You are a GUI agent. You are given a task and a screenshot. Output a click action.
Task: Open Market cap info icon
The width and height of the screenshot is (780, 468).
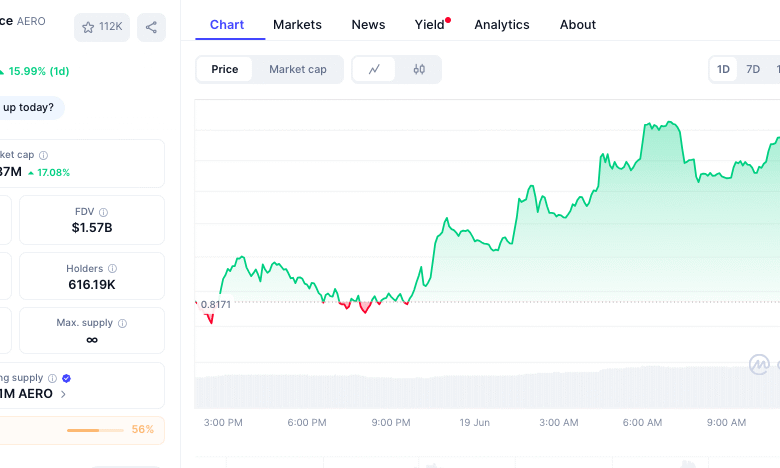[43, 155]
